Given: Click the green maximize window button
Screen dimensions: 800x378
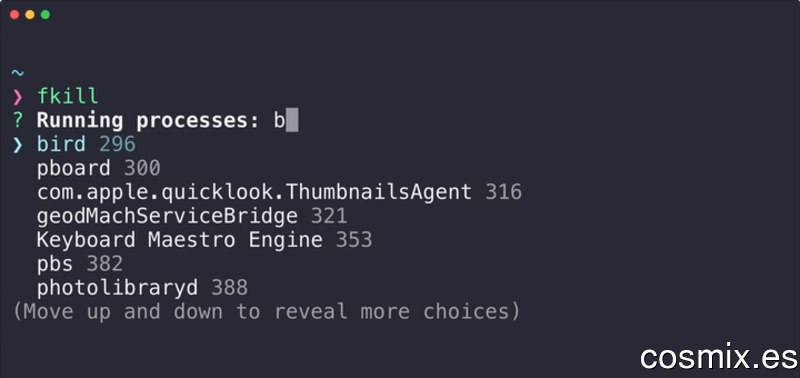Looking at the screenshot, I should [x=45, y=15].
